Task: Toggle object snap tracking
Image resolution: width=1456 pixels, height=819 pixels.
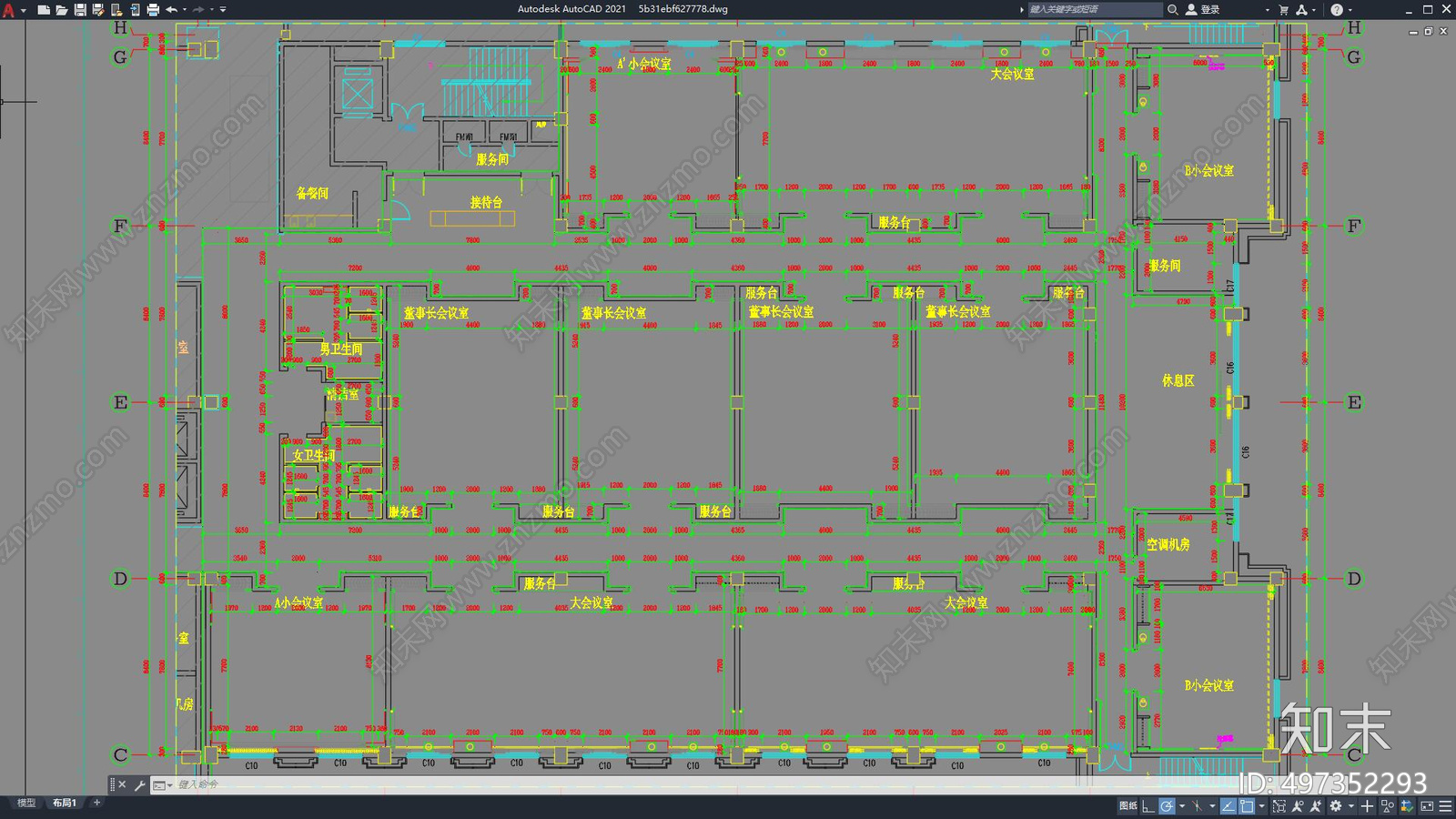Action: pyautogui.click(x=1228, y=806)
